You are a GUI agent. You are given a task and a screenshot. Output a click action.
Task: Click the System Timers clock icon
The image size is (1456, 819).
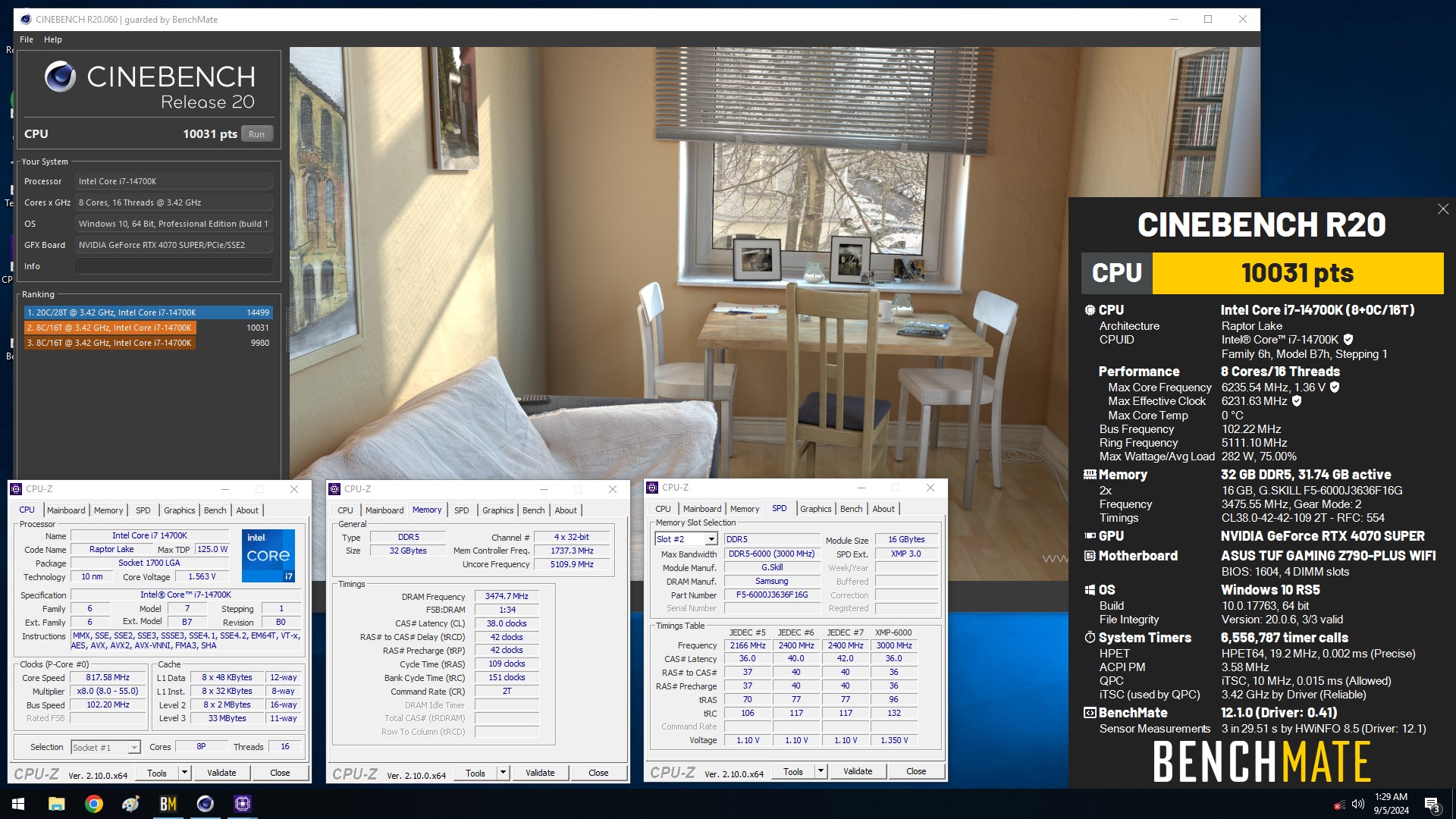tap(1090, 638)
